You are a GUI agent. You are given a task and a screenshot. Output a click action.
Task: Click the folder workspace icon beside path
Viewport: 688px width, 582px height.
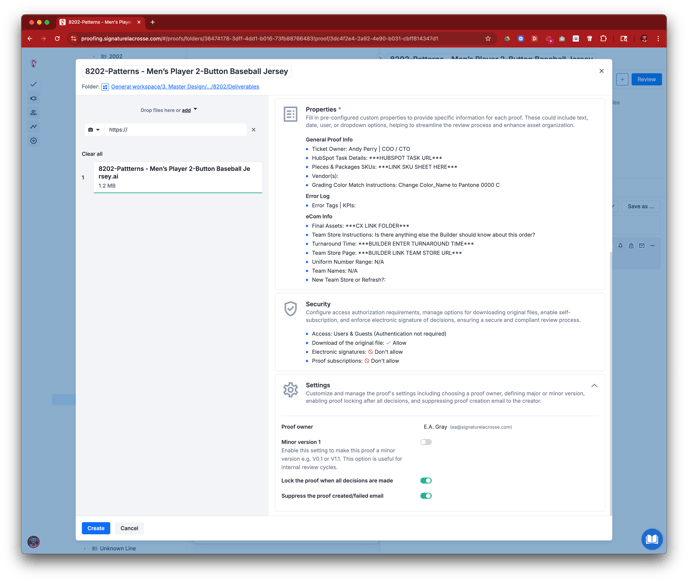pos(105,87)
